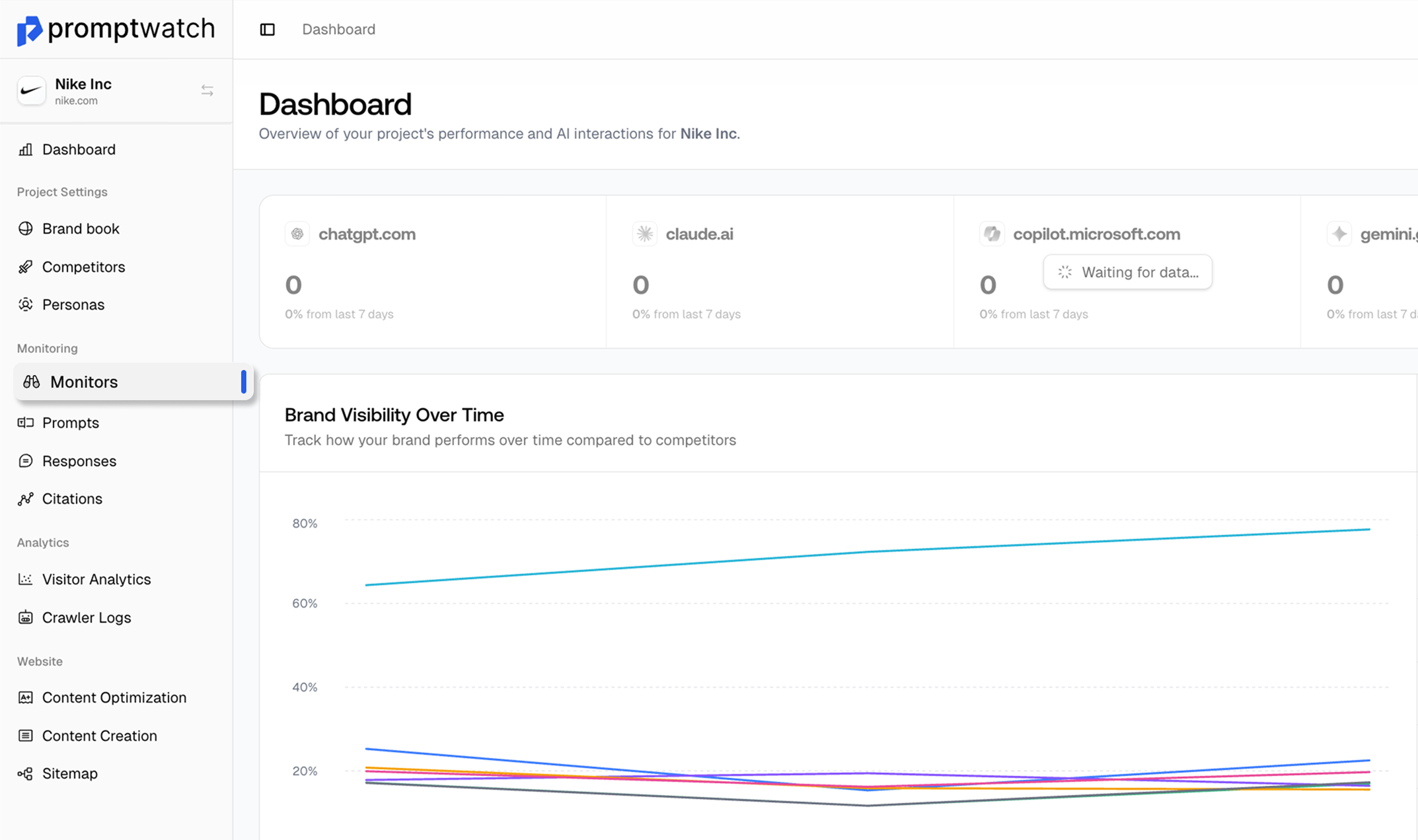Open the Nike Inc project switcher
Screen dimensions: 1418x840
click(x=207, y=90)
